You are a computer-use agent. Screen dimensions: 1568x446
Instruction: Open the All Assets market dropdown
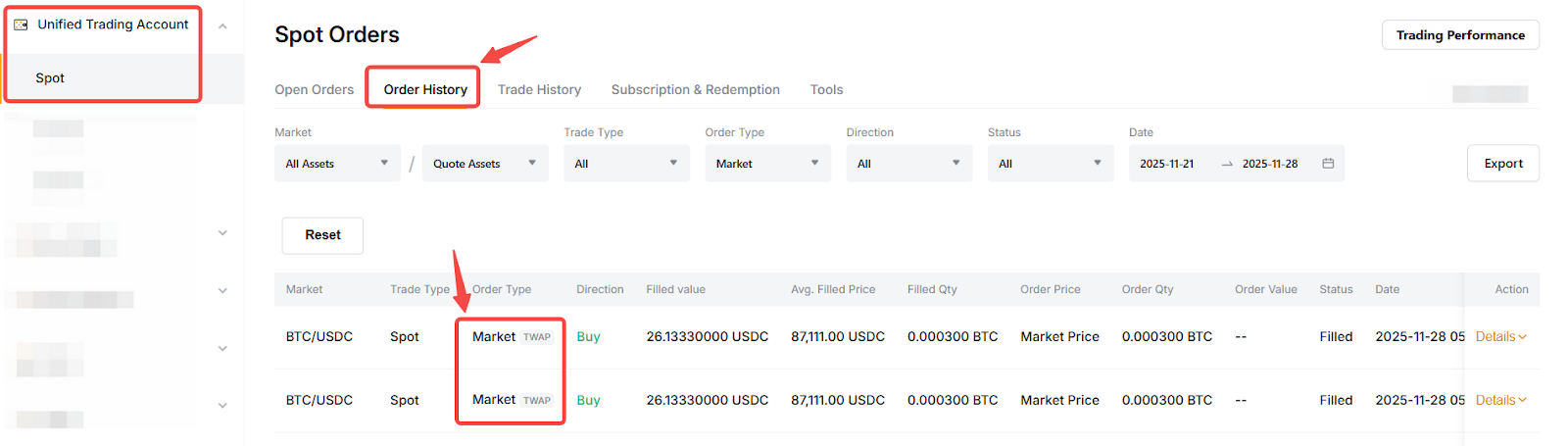(337, 164)
